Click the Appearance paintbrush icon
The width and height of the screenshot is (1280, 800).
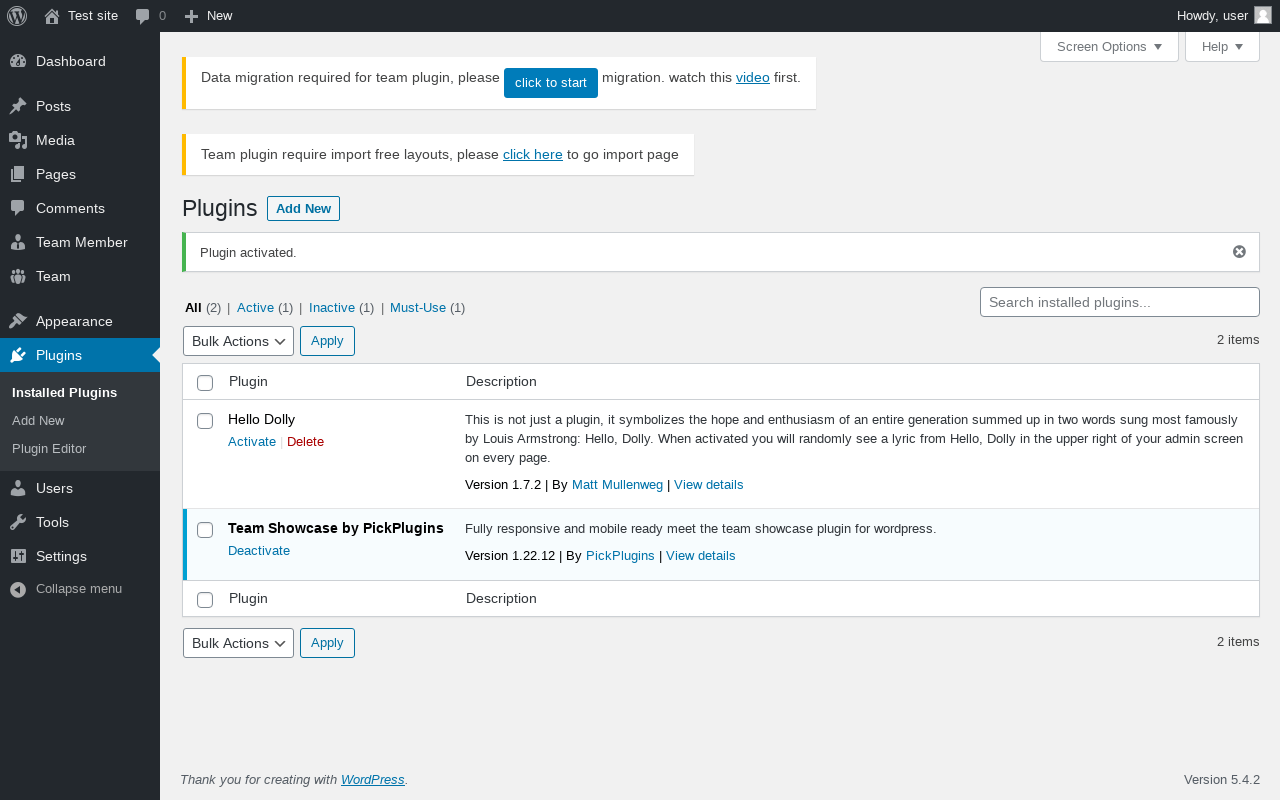[x=18, y=321]
